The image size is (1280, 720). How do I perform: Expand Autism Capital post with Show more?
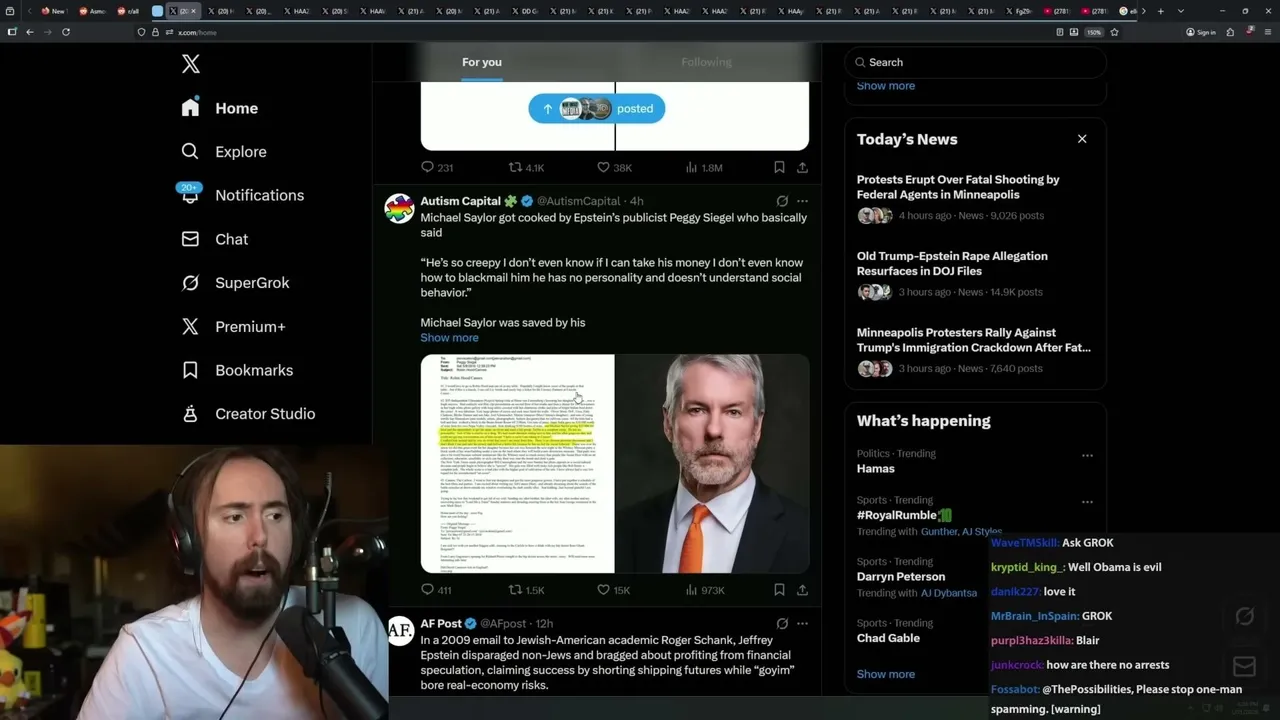449,338
